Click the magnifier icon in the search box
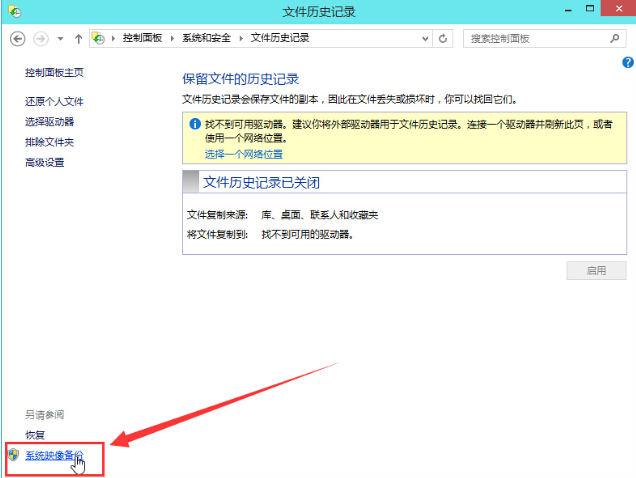This screenshot has height=478, width=636. point(615,38)
